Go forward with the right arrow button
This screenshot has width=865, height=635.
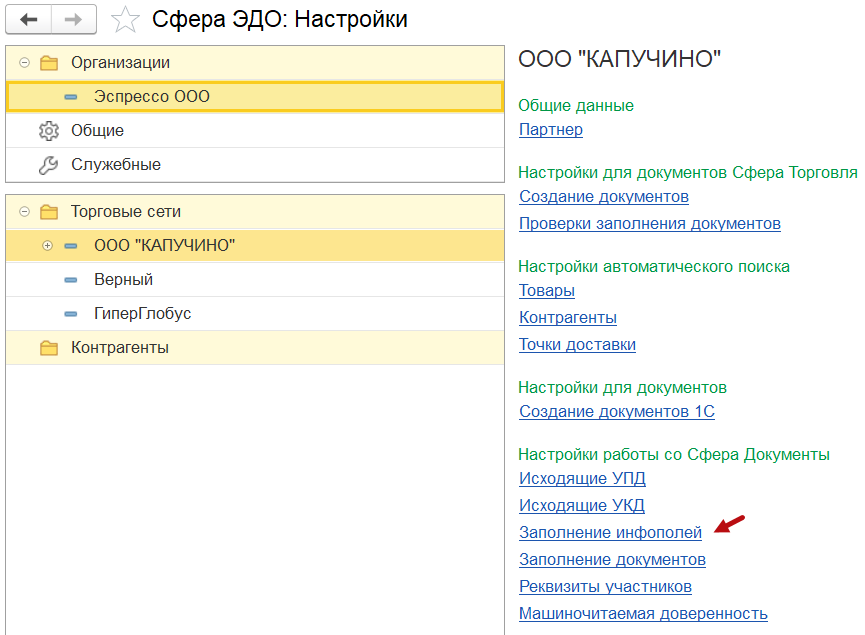click(73, 20)
